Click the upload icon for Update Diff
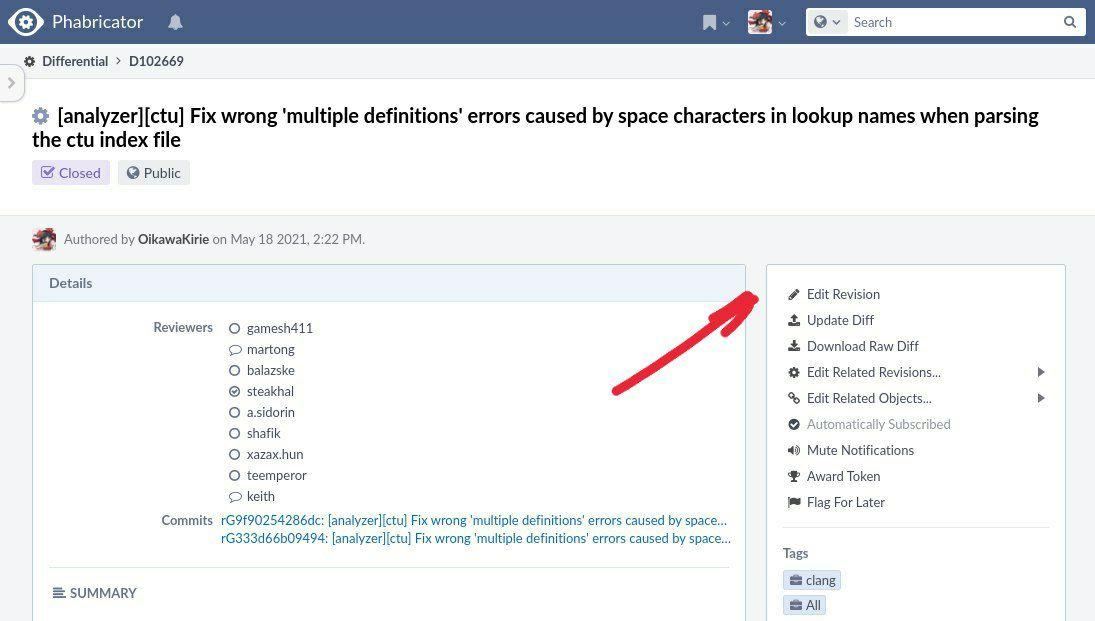The height and width of the screenshot is (621, 1095). coord(794,320)
